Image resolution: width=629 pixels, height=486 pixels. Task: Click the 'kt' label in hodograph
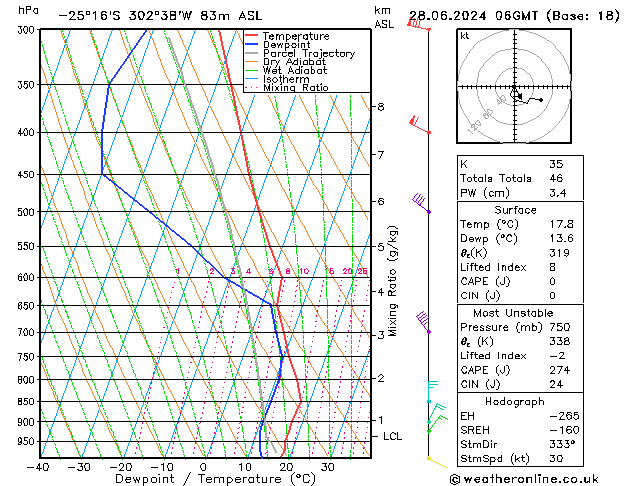[x=465, y=36]
